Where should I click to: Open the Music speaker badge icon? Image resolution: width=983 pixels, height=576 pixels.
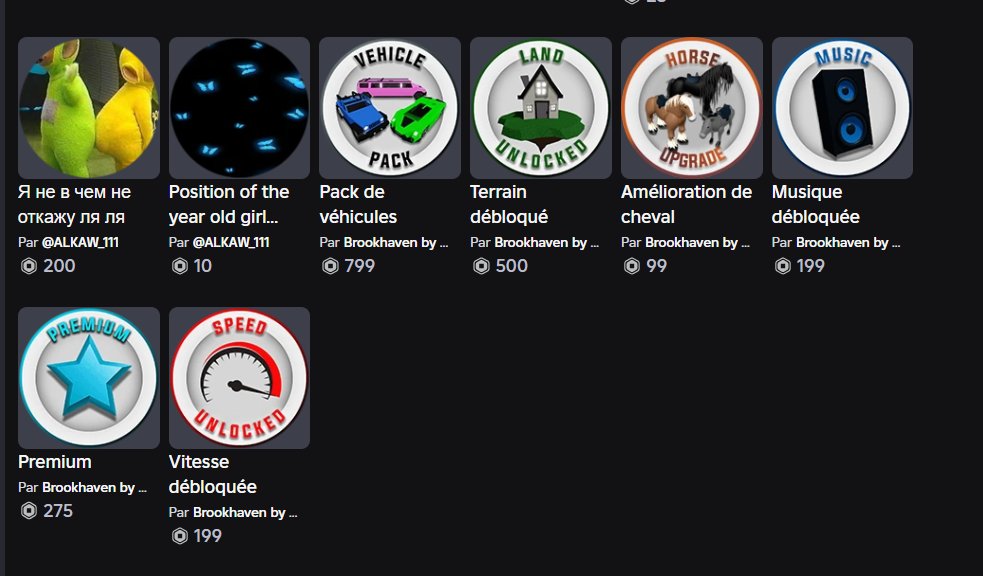click(x=842, y=108)
